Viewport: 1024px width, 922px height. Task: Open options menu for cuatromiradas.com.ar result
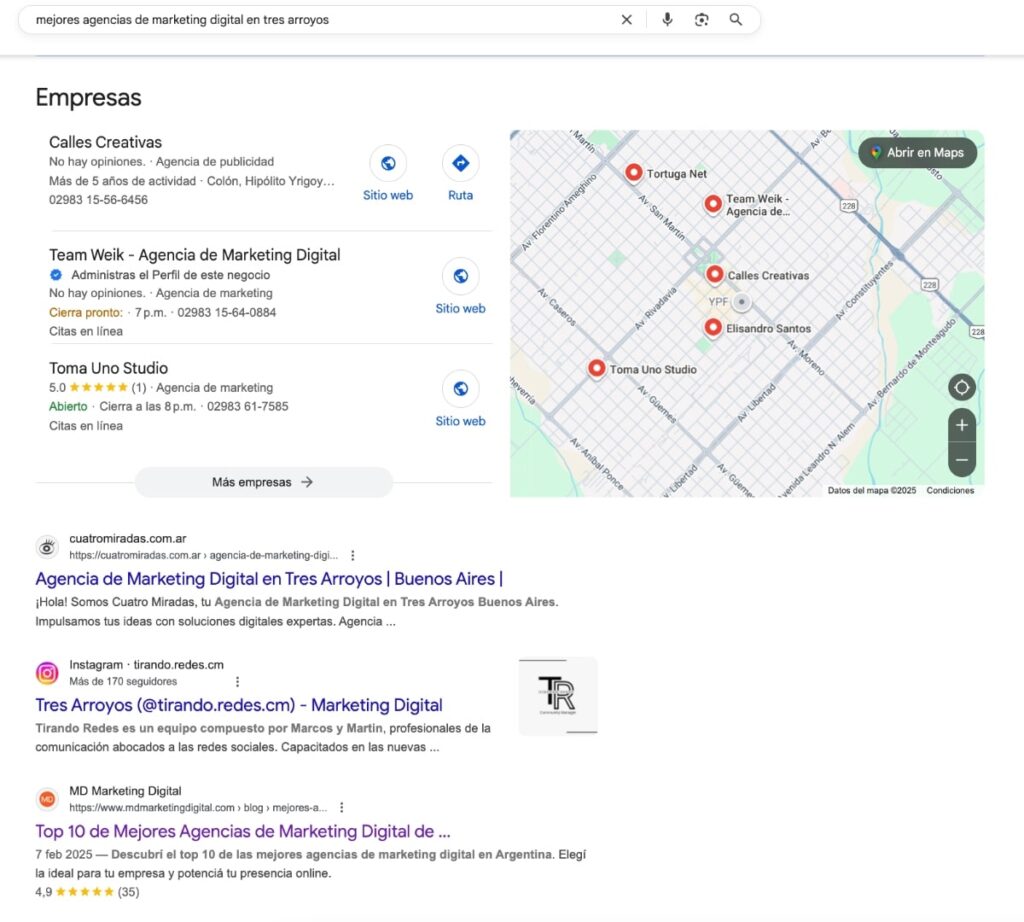[x=353, y=554]
